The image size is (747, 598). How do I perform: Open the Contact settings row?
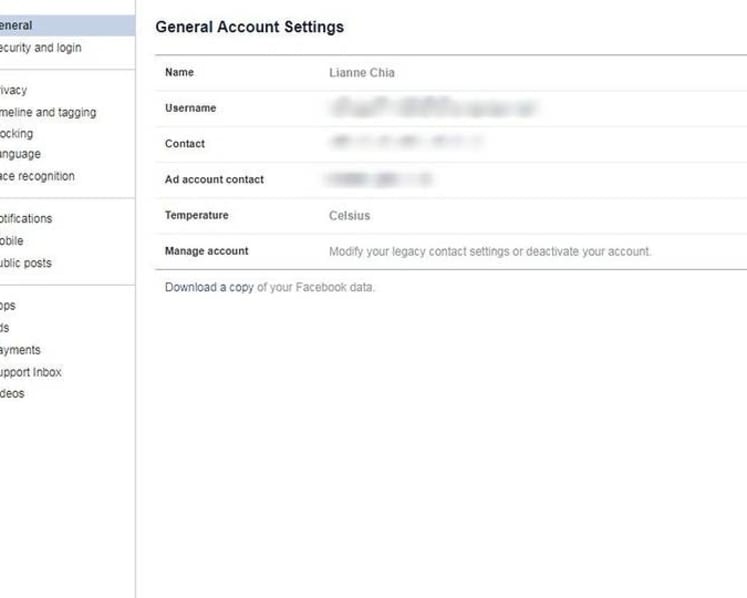click(x=451, y=144)
